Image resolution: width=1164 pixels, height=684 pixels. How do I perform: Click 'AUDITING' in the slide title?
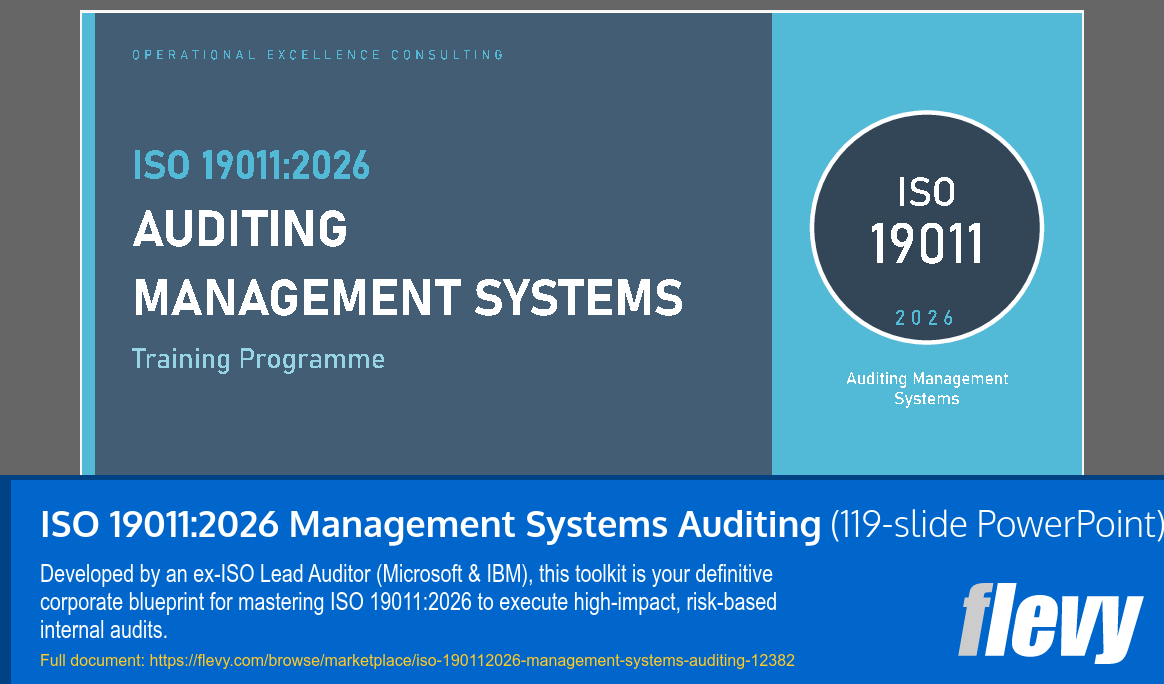coord(240,229)
